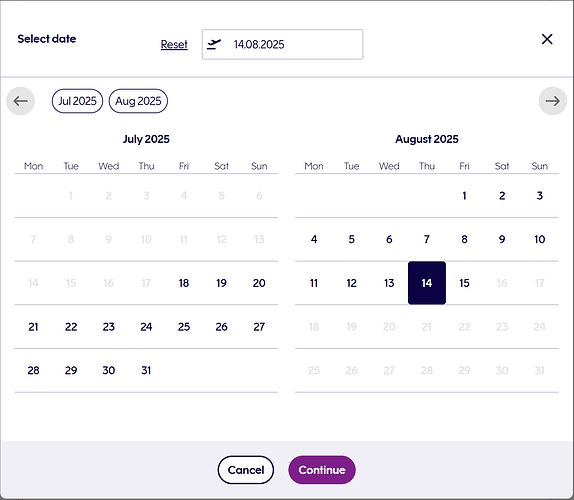574x500 pixels.
Task: Click the Reset link
Action: tap(174, 44)
